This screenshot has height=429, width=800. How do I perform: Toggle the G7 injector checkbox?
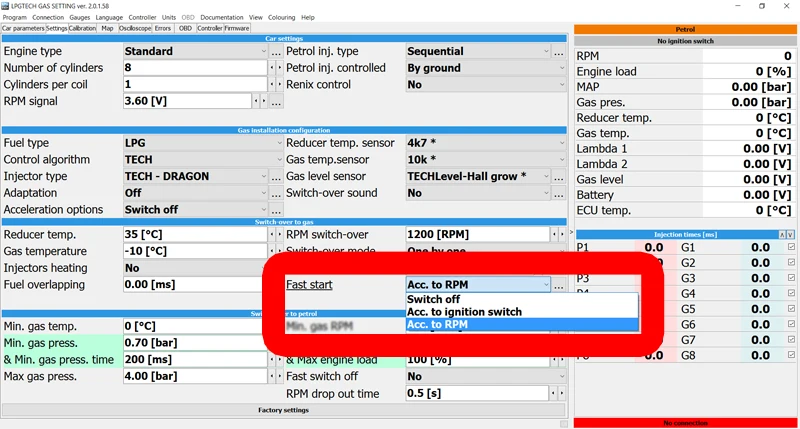click(791, 339)
